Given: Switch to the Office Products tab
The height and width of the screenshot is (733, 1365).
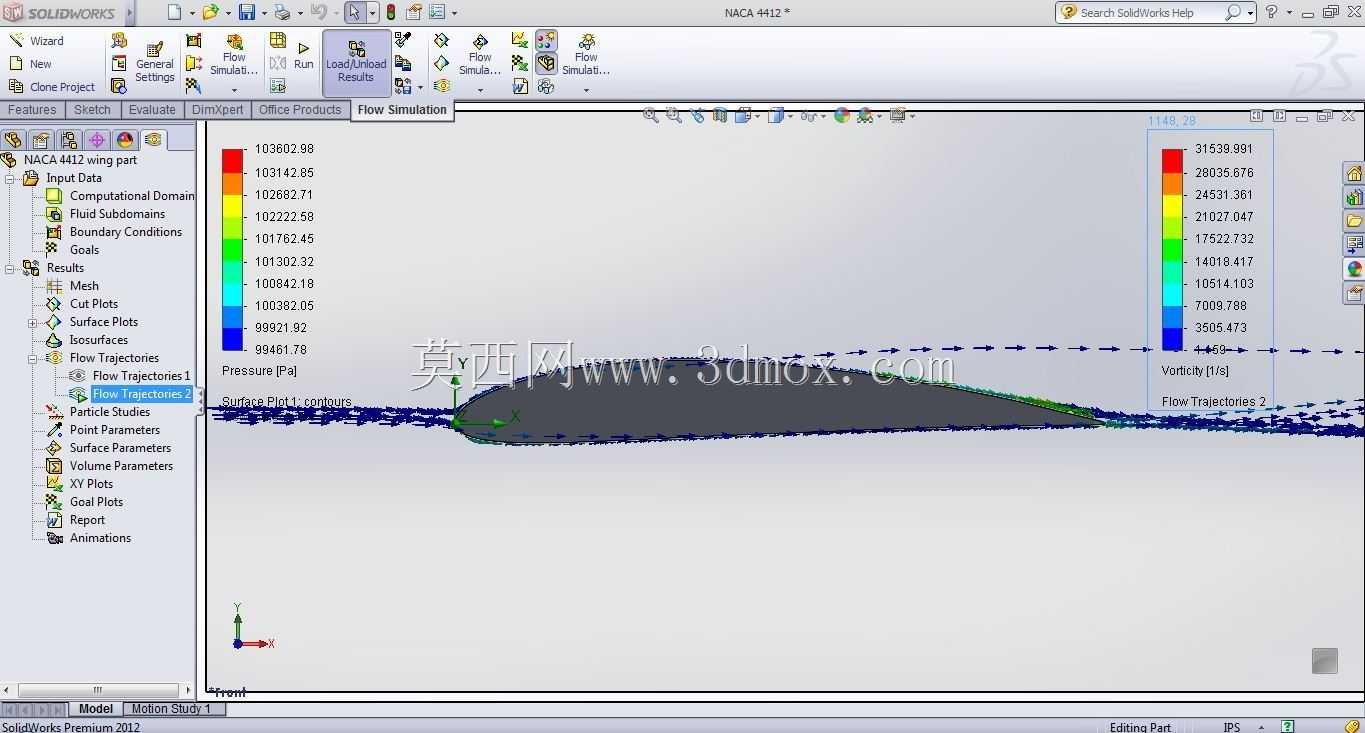Looking at the screenshot, I should 300,110.
